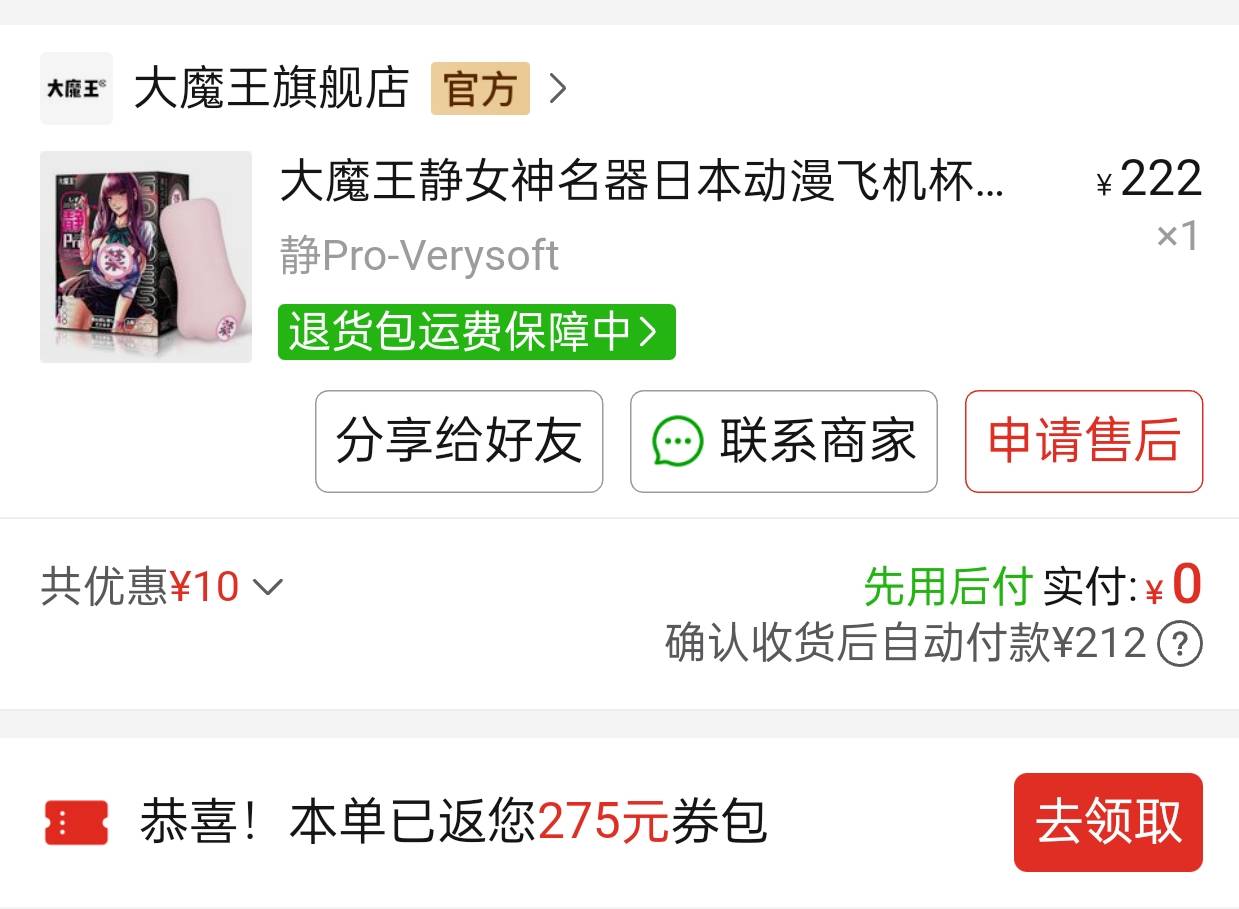Expand the 共优惠¥10 discount details

coord(162,587)
